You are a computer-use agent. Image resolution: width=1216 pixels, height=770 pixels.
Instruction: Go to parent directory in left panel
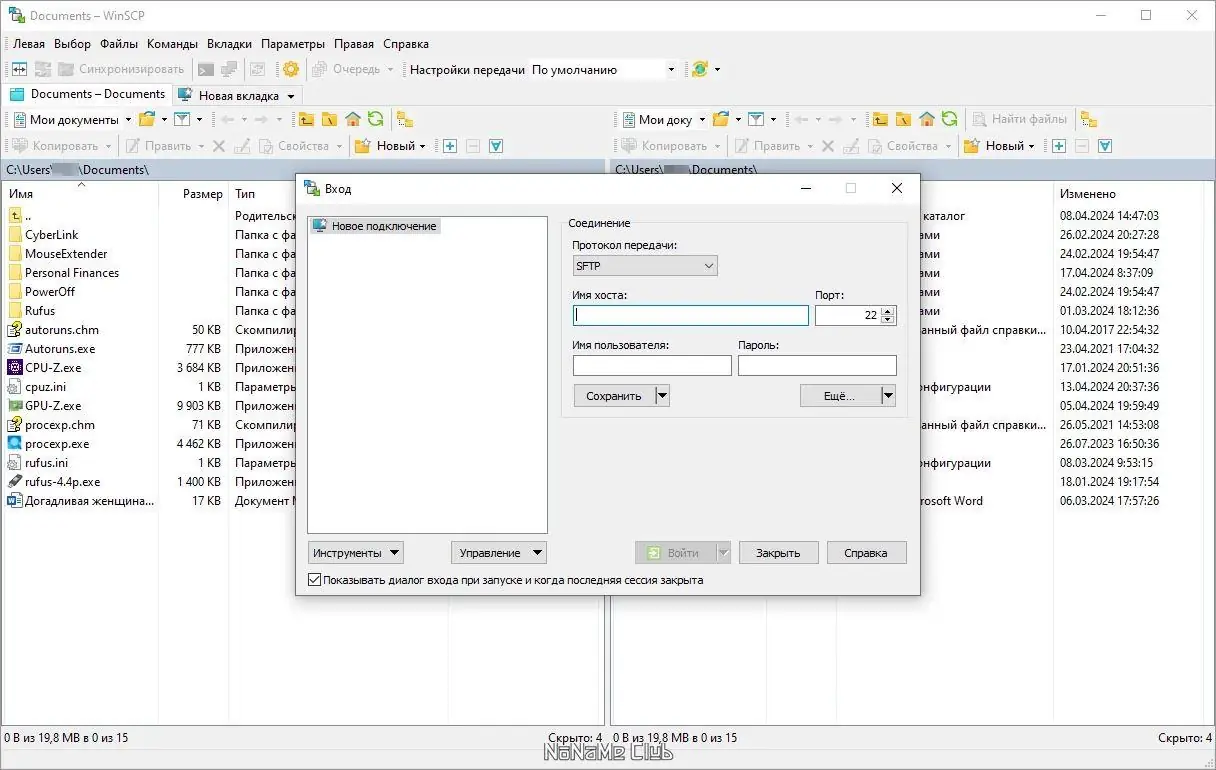pos(306,119)
